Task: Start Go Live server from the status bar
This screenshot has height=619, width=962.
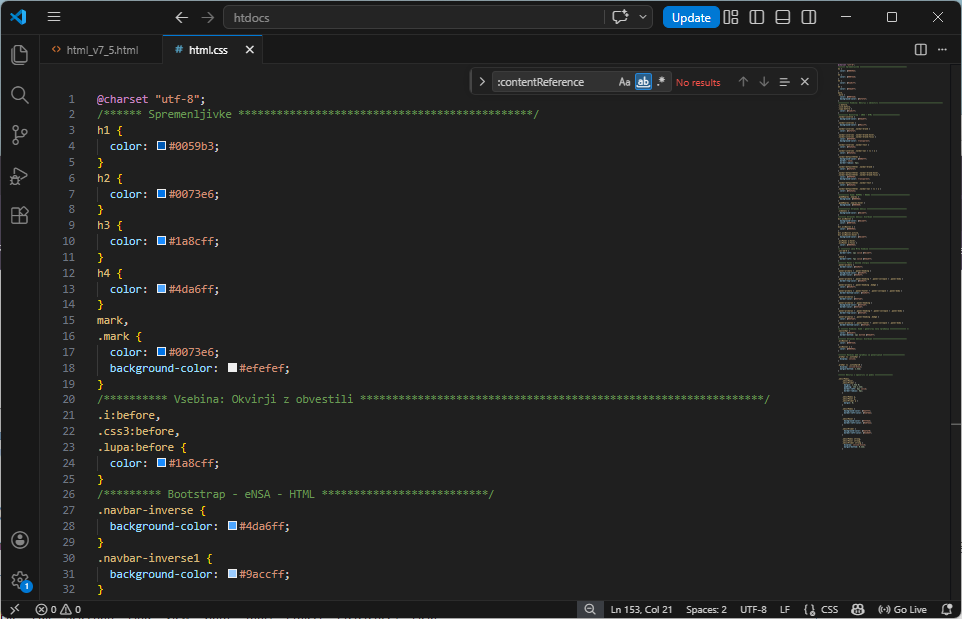Action: coord(903,609)
